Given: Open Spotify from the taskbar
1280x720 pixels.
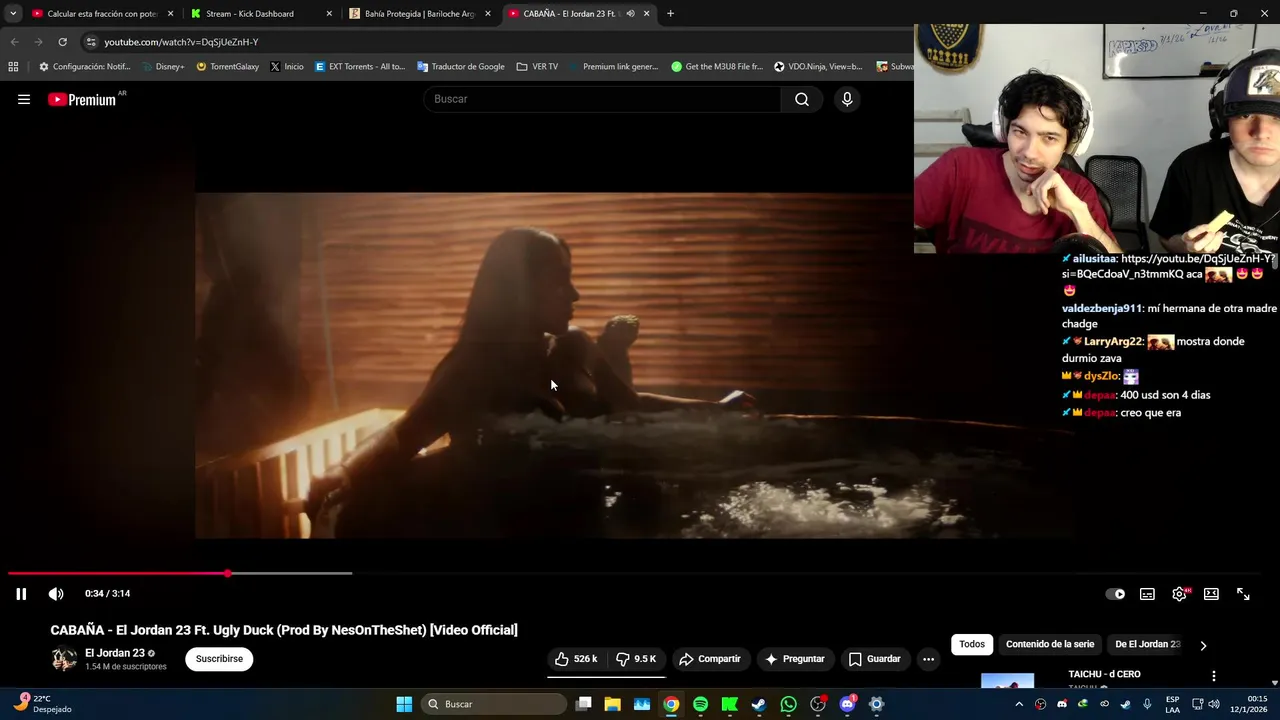Looking at the screenshot, I should (700, 704).
